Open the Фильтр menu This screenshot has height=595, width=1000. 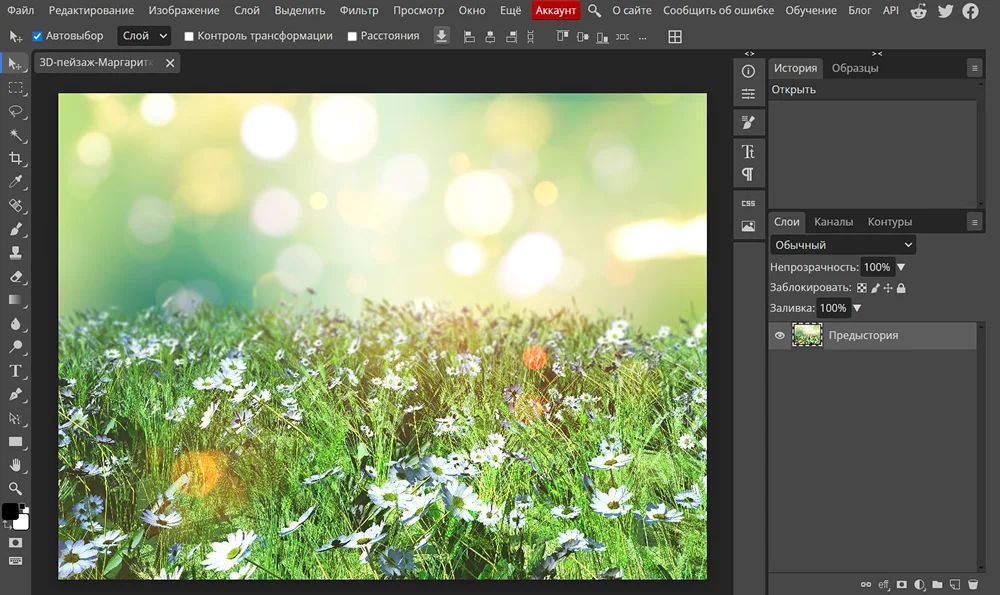coord(359,11)
